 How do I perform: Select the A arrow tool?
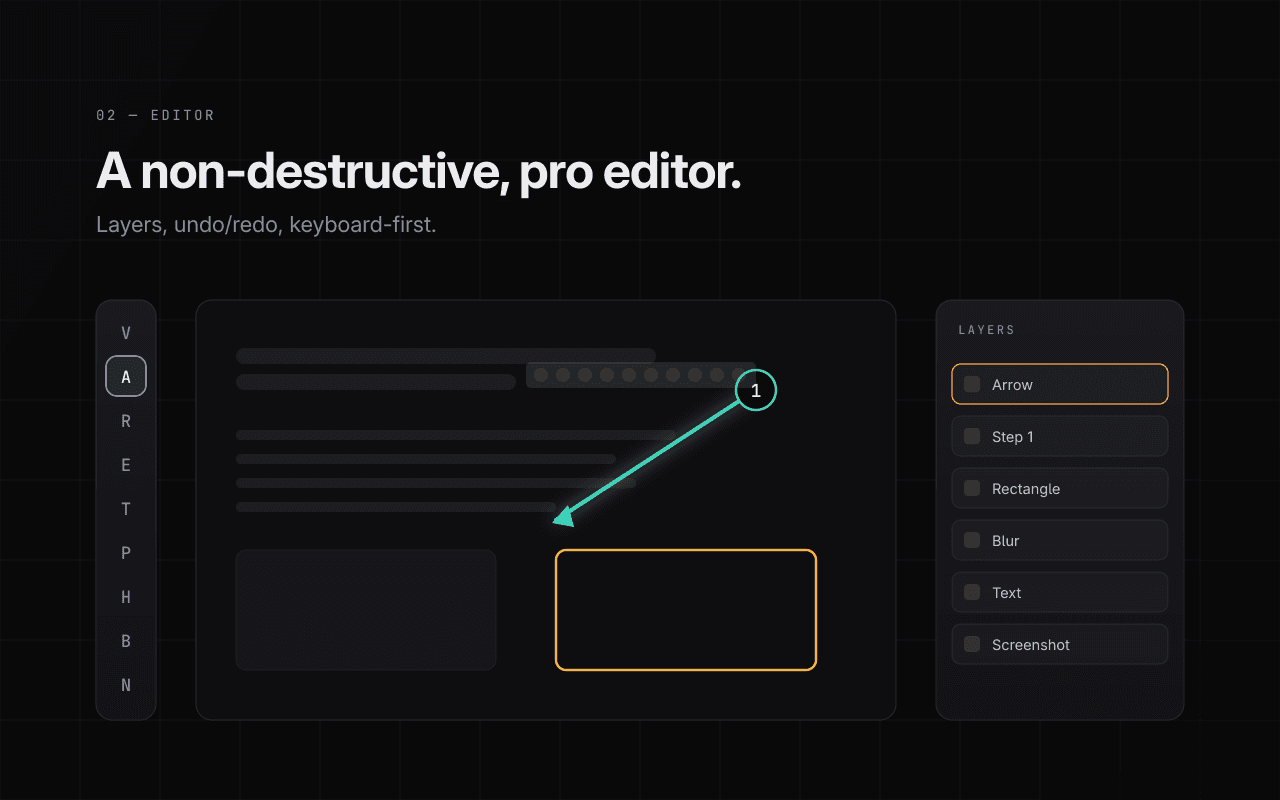(126, 377)
